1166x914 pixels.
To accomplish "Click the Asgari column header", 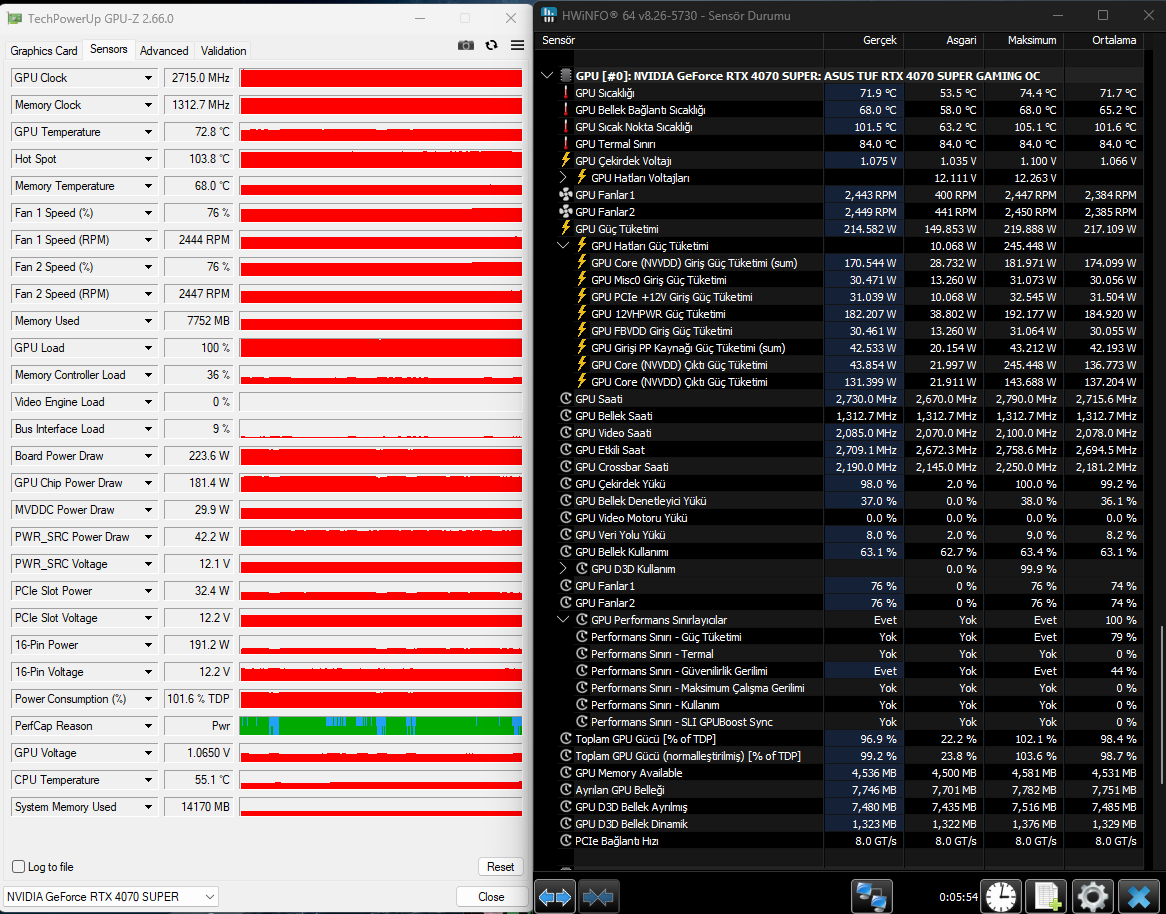I will pos(944,40).
